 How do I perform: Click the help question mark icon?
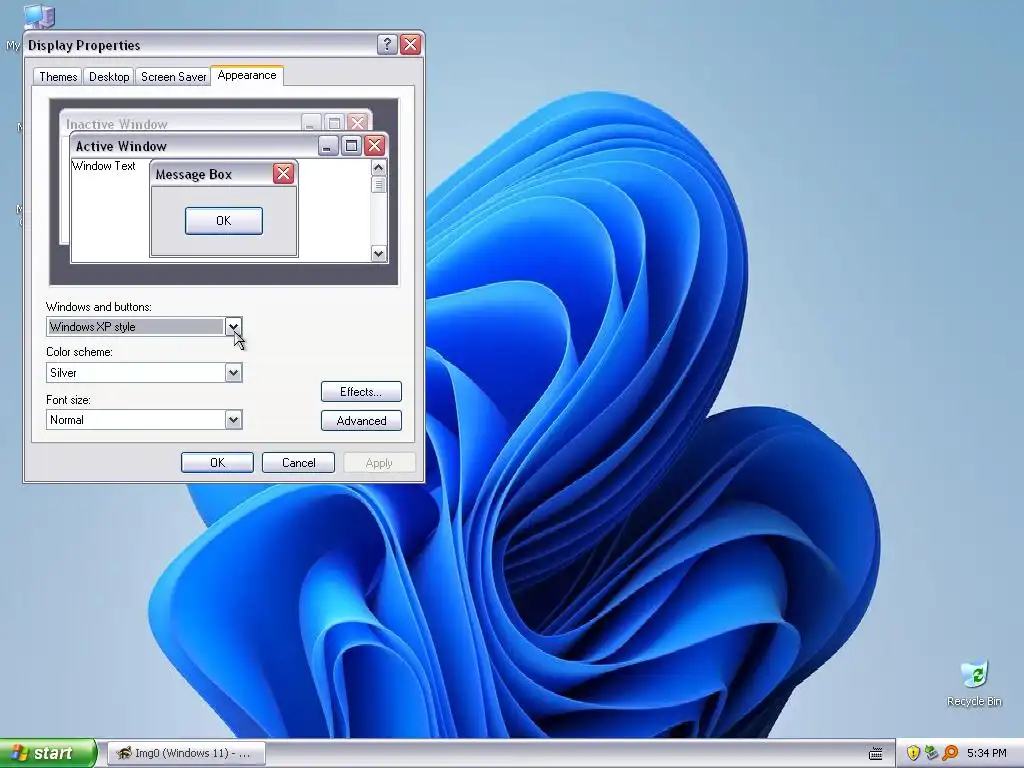[387, 44]
